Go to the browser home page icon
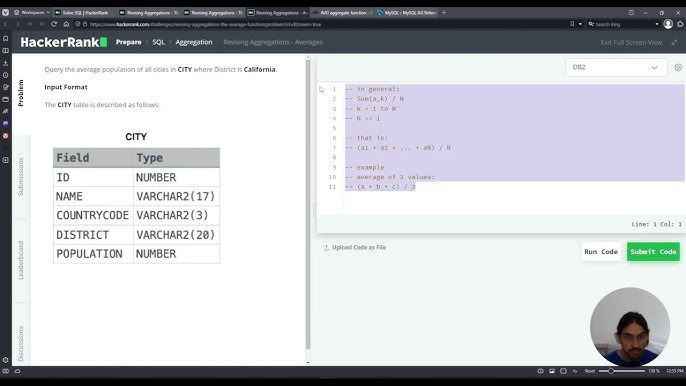 point(66,24)
